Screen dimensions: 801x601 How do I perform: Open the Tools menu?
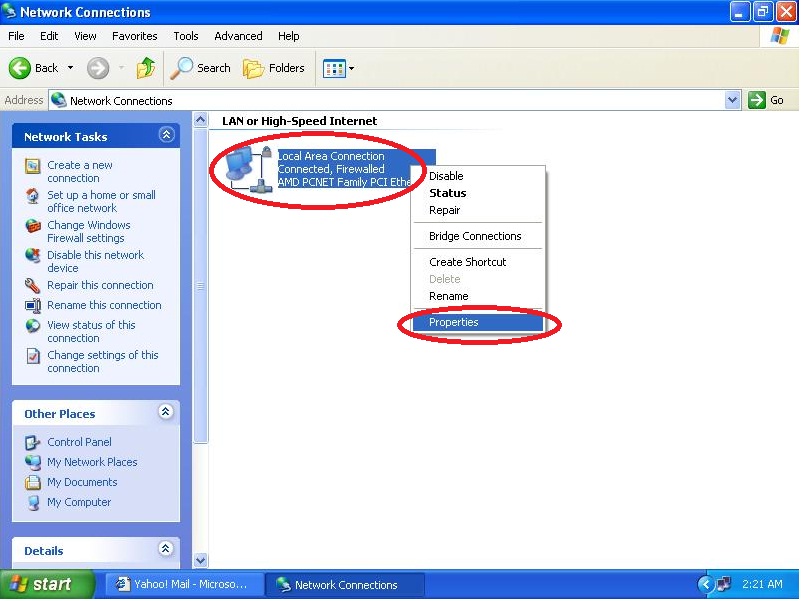pos(186,36)
